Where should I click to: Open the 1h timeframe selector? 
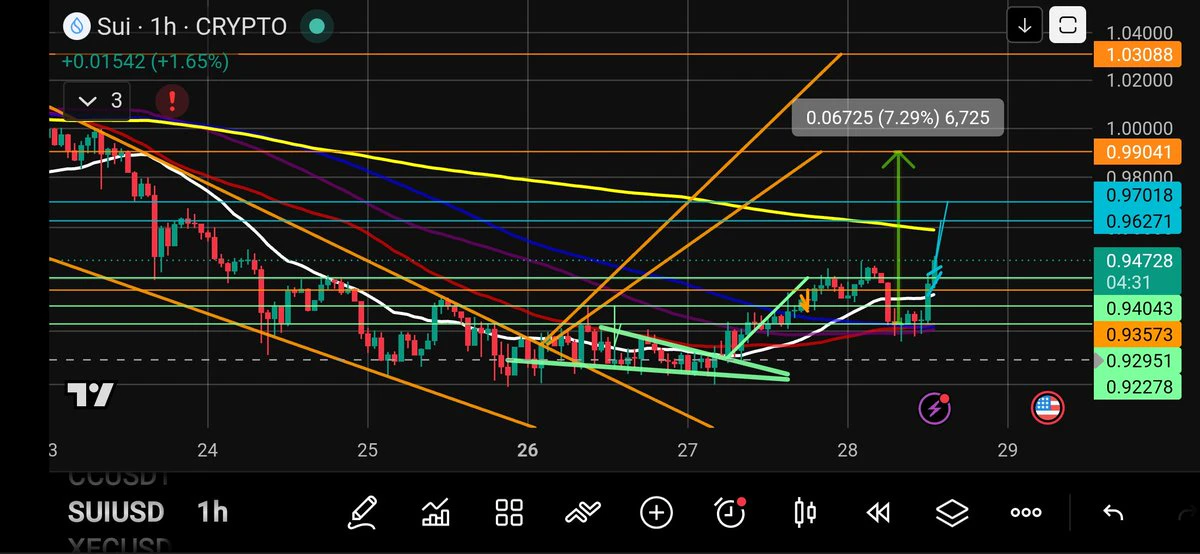click(212, 512)
